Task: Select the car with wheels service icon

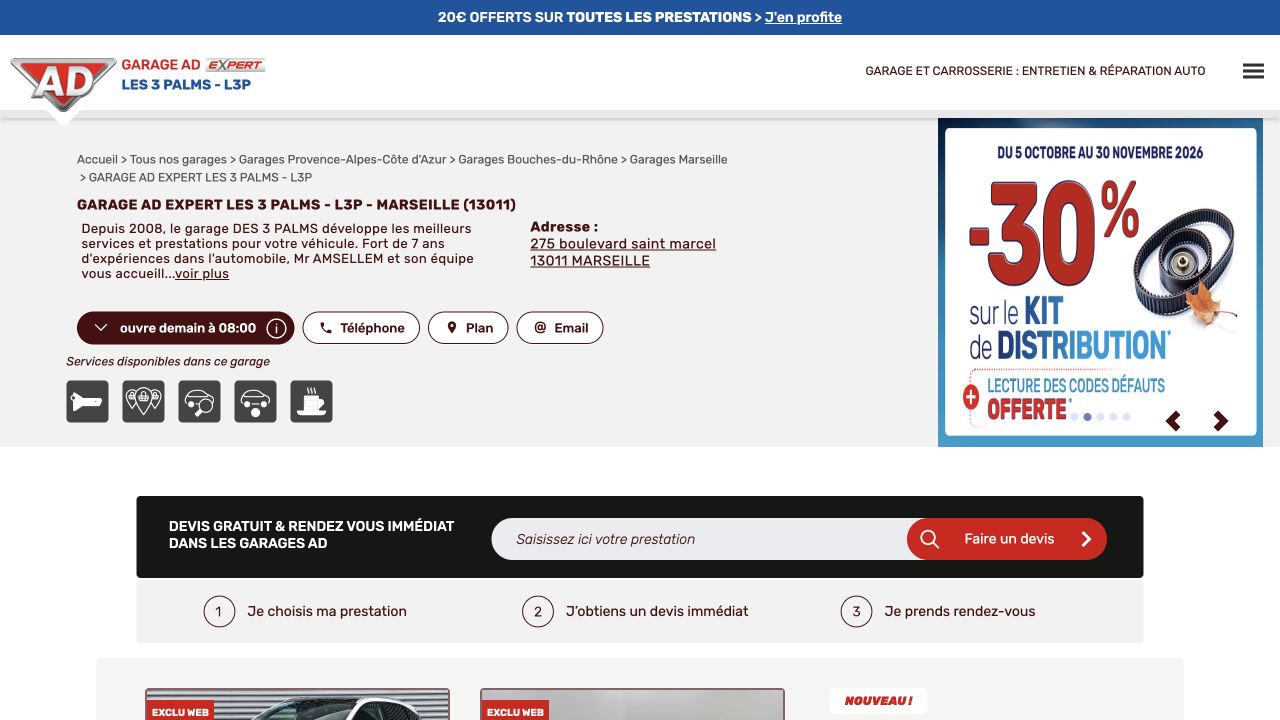Action: pos(256,402)
